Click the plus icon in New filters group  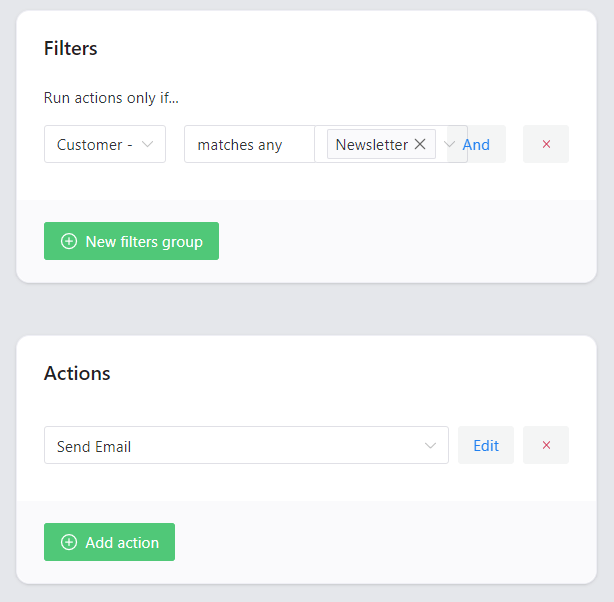click(x=69, y=241)
